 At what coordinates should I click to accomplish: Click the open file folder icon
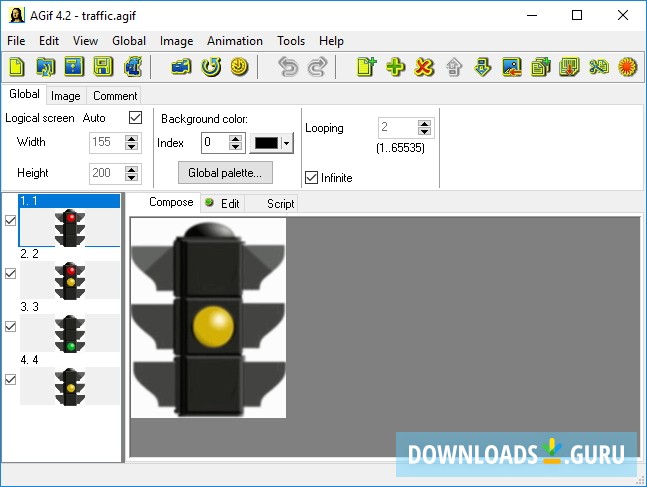[x=45, y=67]
